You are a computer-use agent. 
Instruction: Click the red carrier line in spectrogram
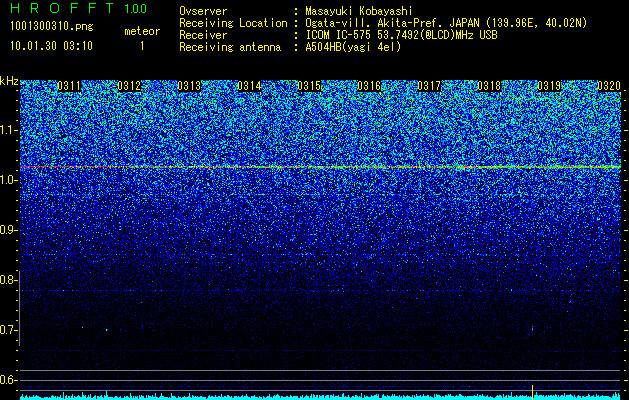click(320, 166)
